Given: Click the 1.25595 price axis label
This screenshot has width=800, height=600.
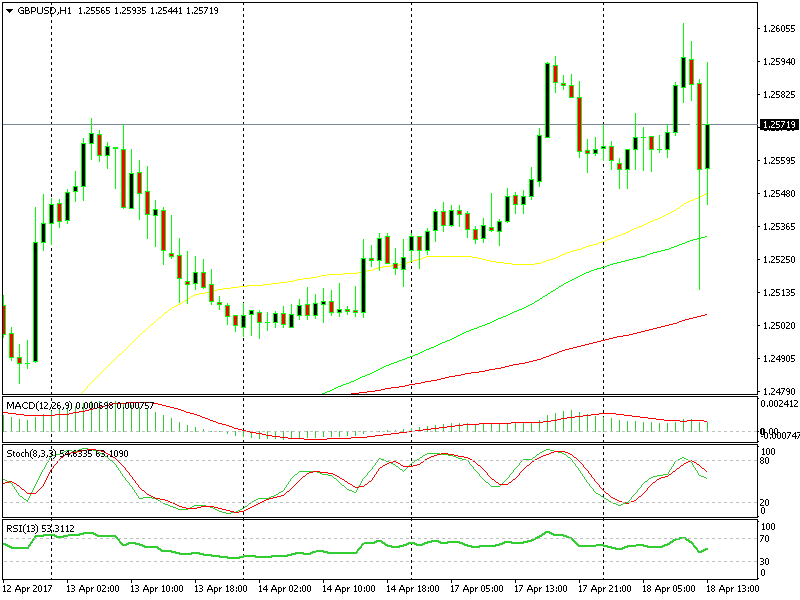Looking at the screenshot, I should [779, 161].
